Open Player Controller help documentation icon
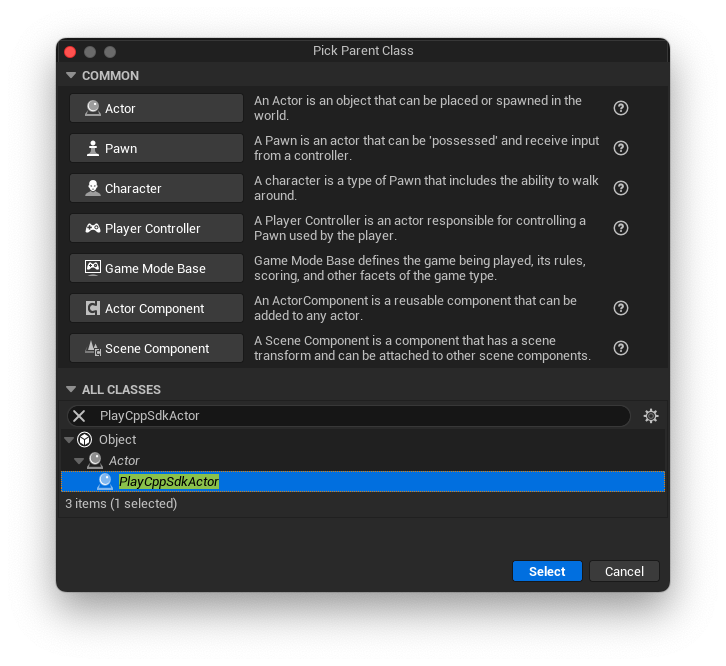Screen dimensions: 726x666 click(x=620, y=228)
